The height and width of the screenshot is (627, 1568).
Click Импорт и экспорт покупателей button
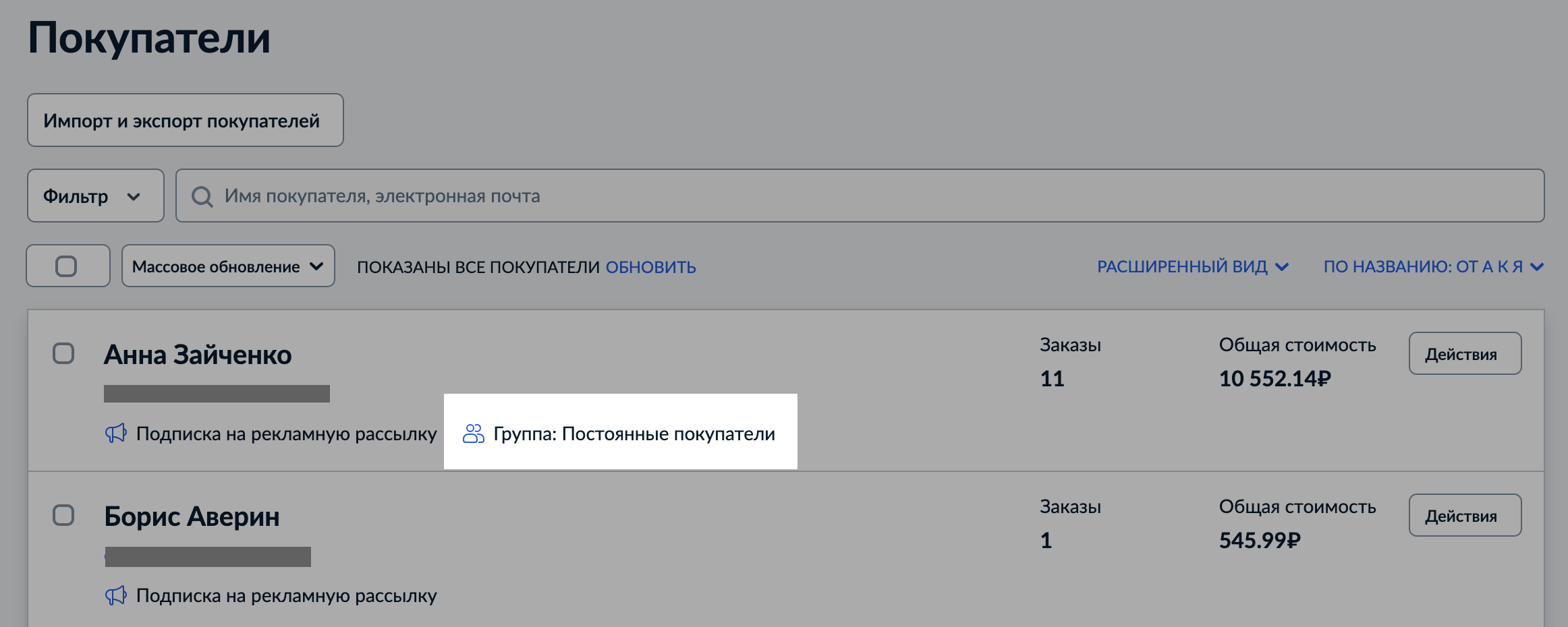[x=186, y=120]
